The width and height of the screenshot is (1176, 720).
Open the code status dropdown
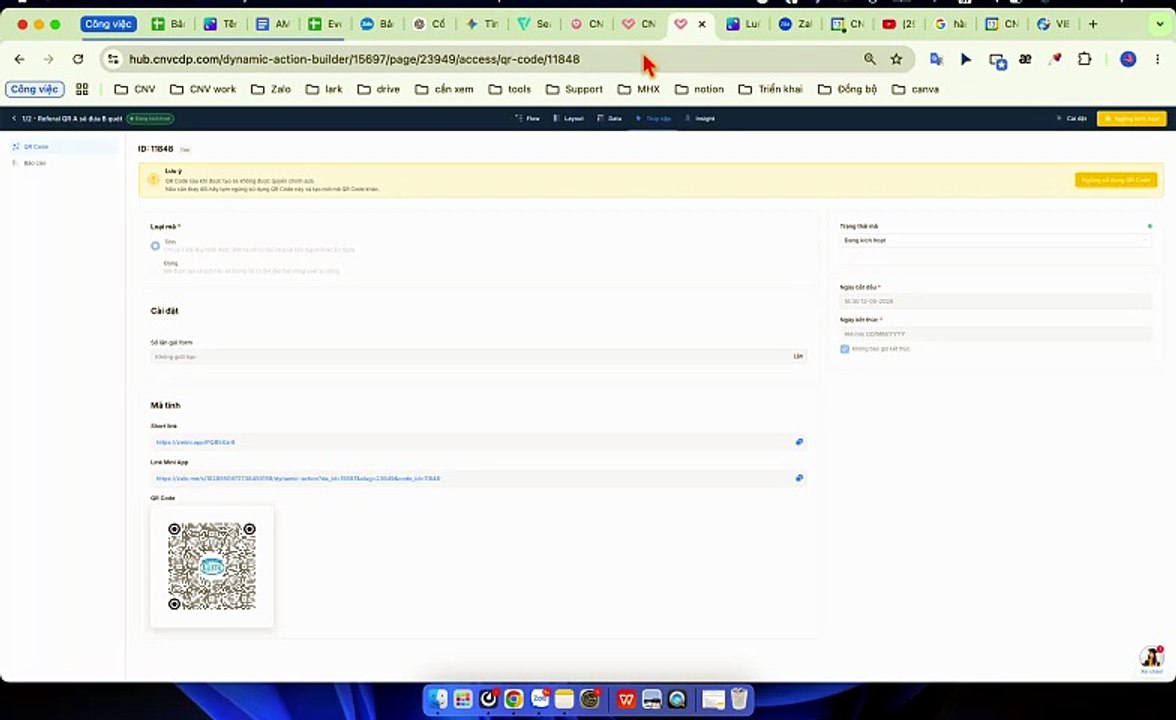coord(995,240)
